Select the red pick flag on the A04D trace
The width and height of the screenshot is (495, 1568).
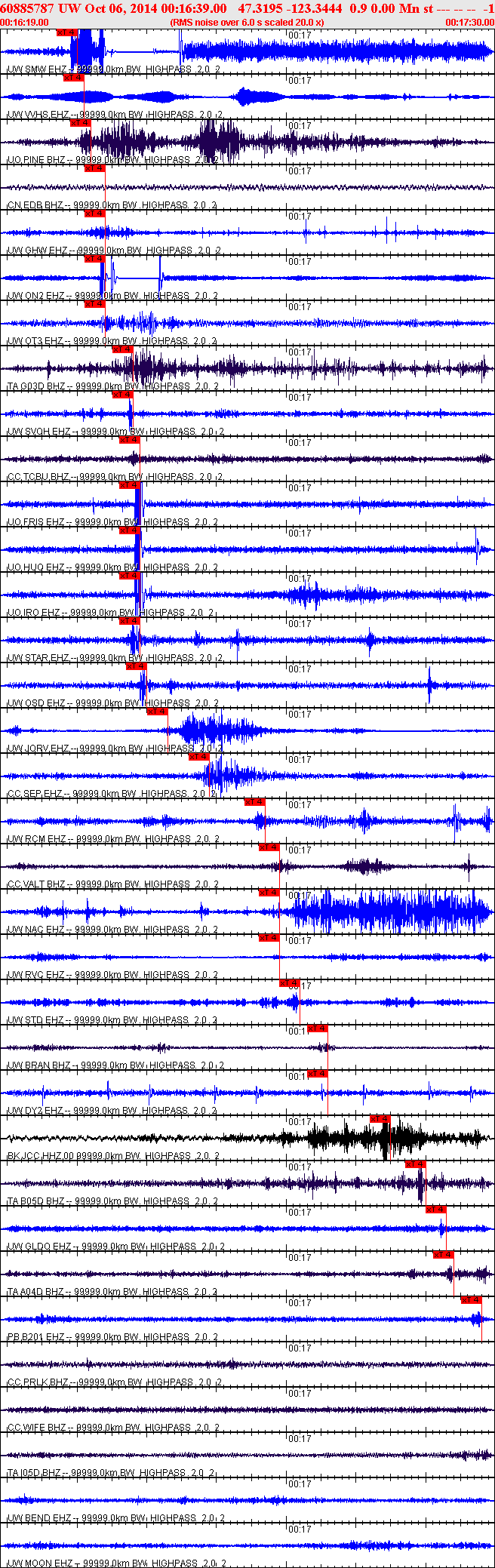pyautogui.click(x=443, y=1255)
